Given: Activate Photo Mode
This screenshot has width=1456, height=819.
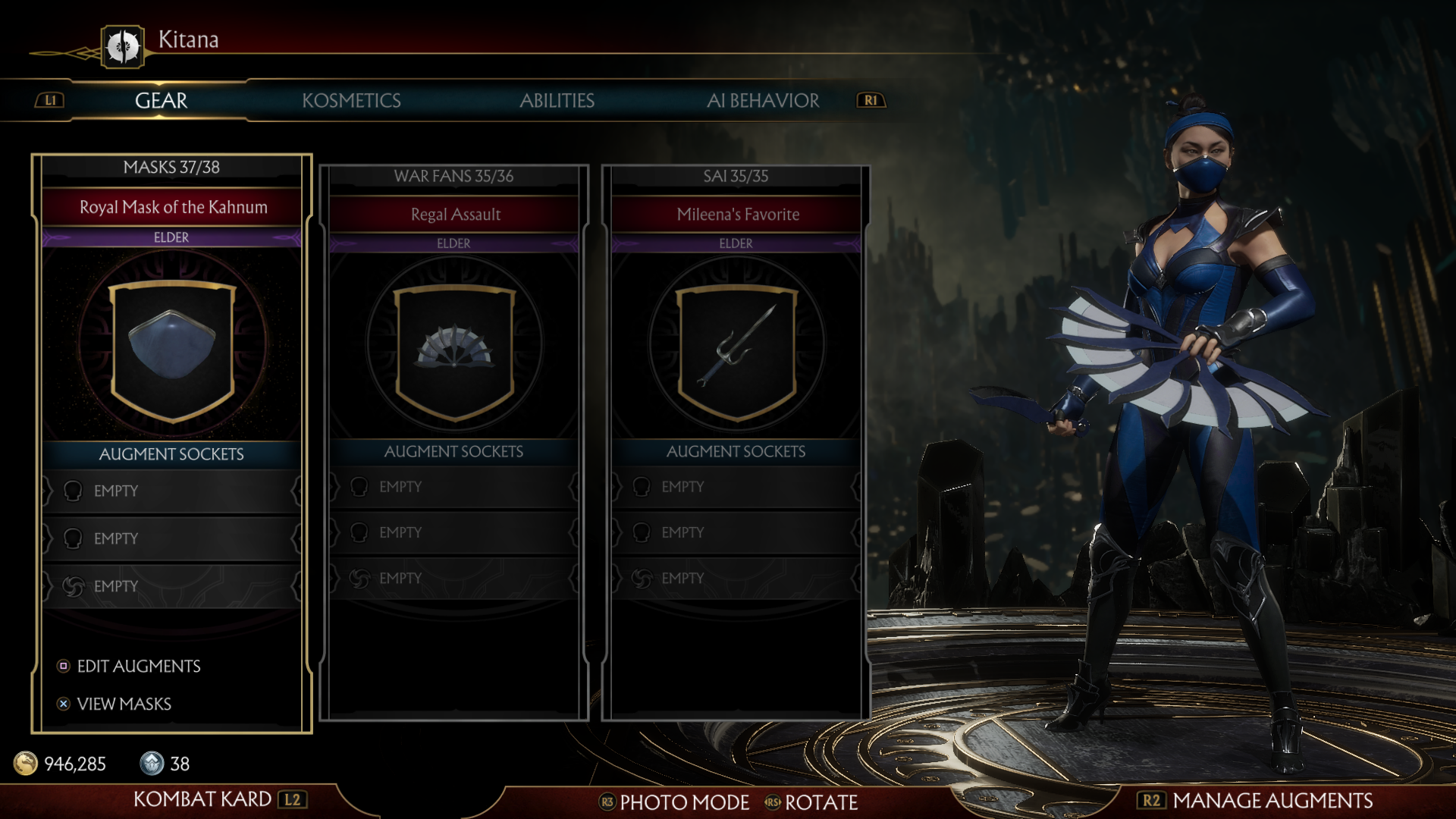Looking at the screenshot, I should 674,802.
